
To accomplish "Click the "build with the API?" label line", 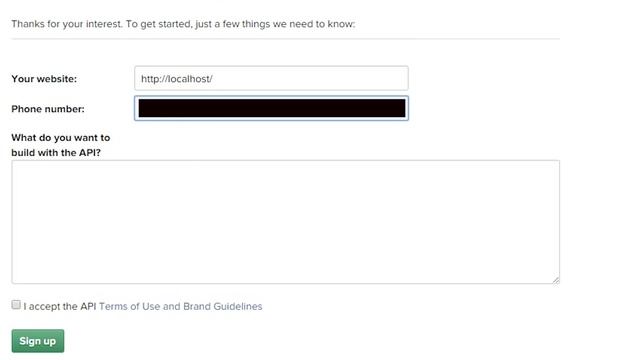I will (56, 153).
